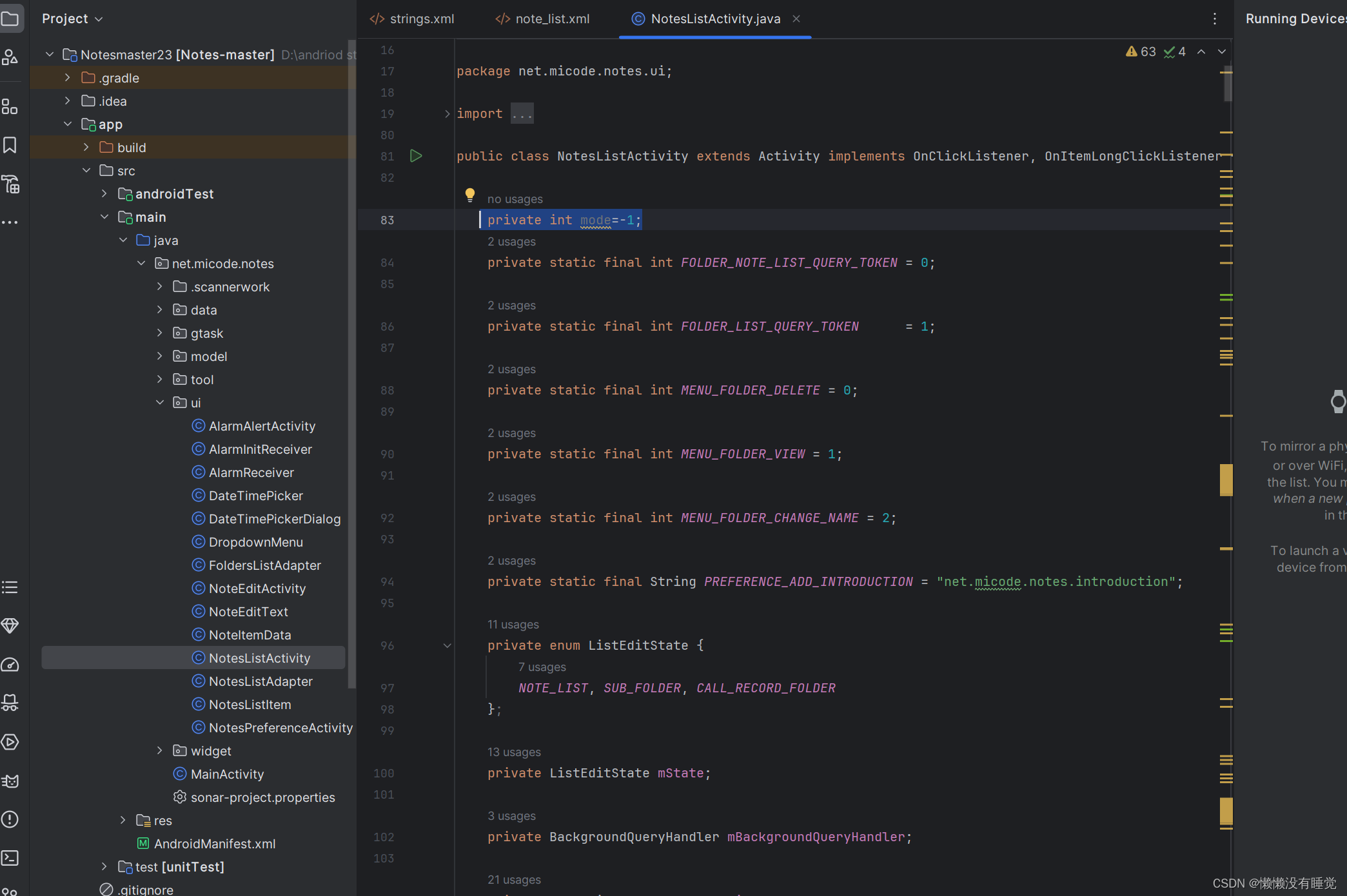Expand the folded import section
Viewport: 1347px width, 896px height.
447,113
